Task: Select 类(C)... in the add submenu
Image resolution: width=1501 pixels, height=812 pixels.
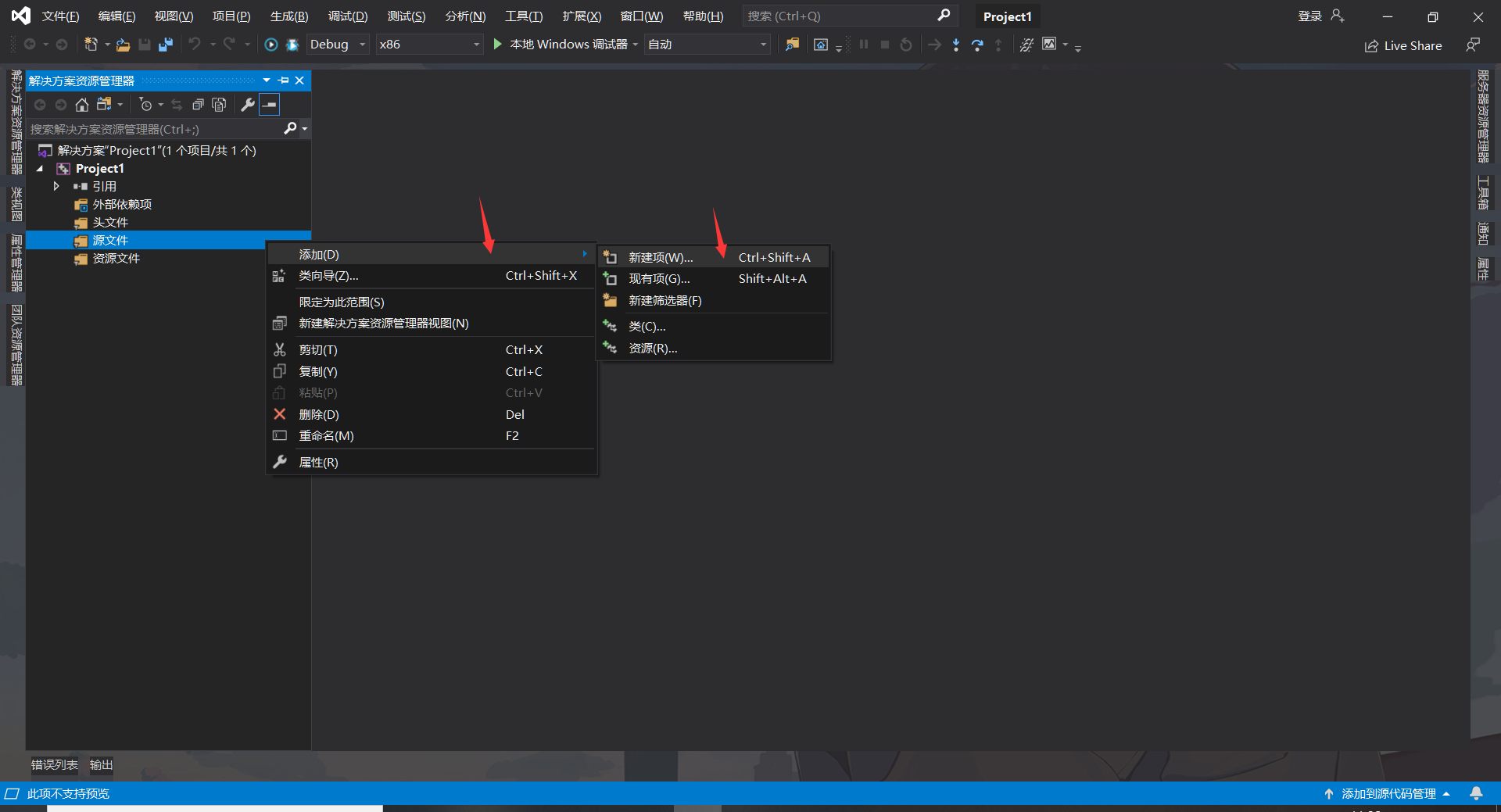Action: [647, 326]
